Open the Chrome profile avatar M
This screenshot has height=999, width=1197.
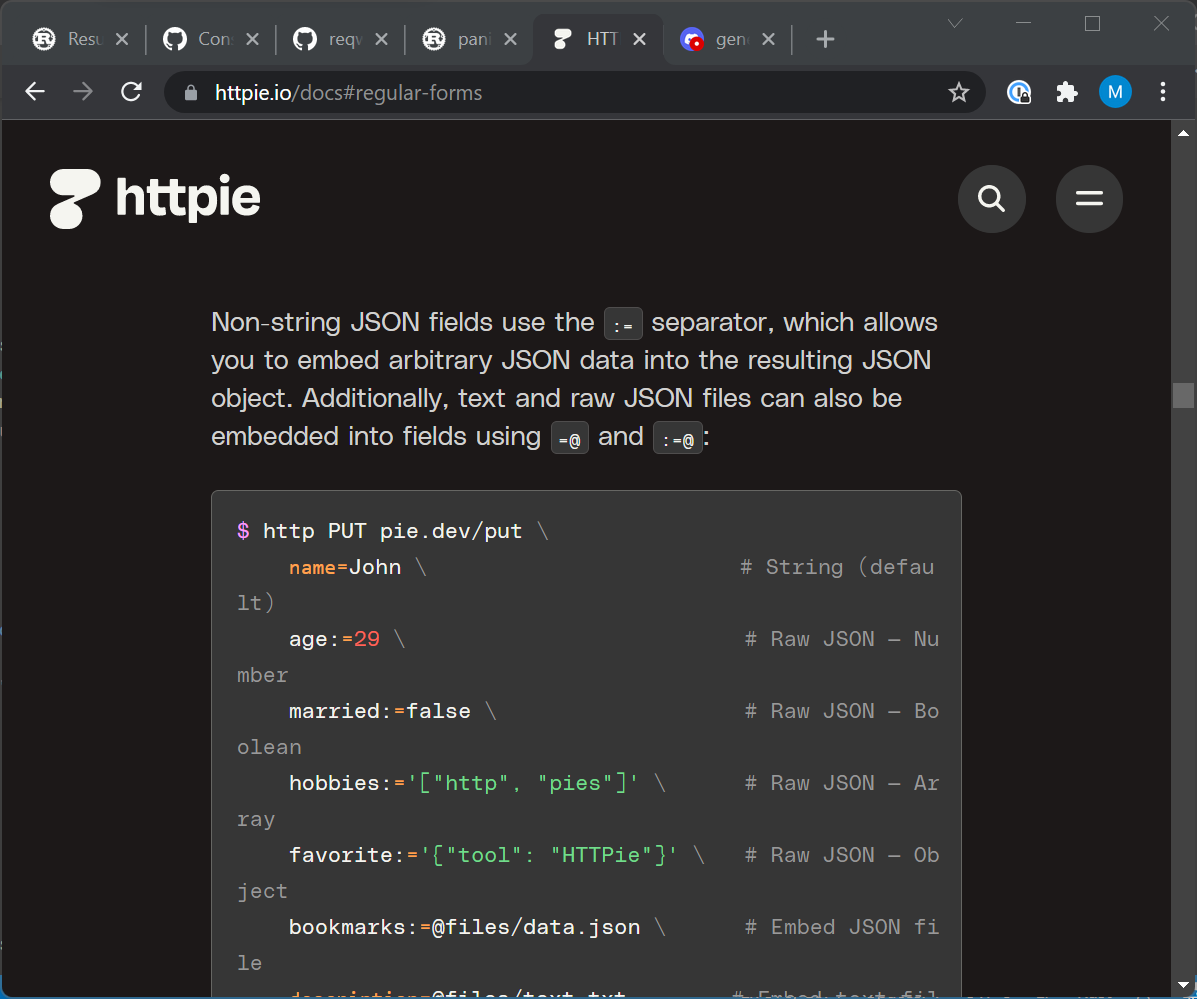point(1115,92)
